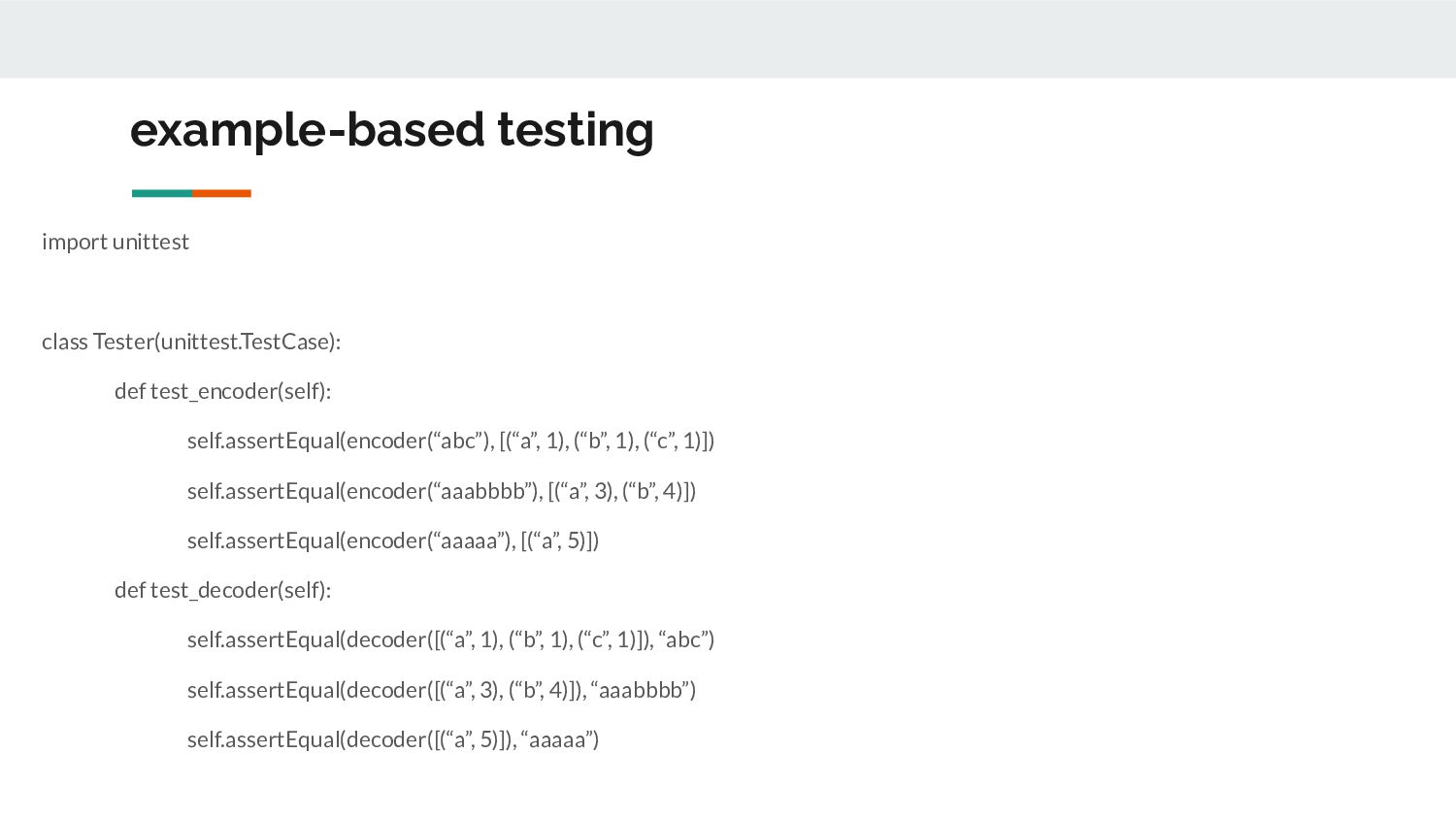Click the slide title "example-based testing"

coord(391,130)
